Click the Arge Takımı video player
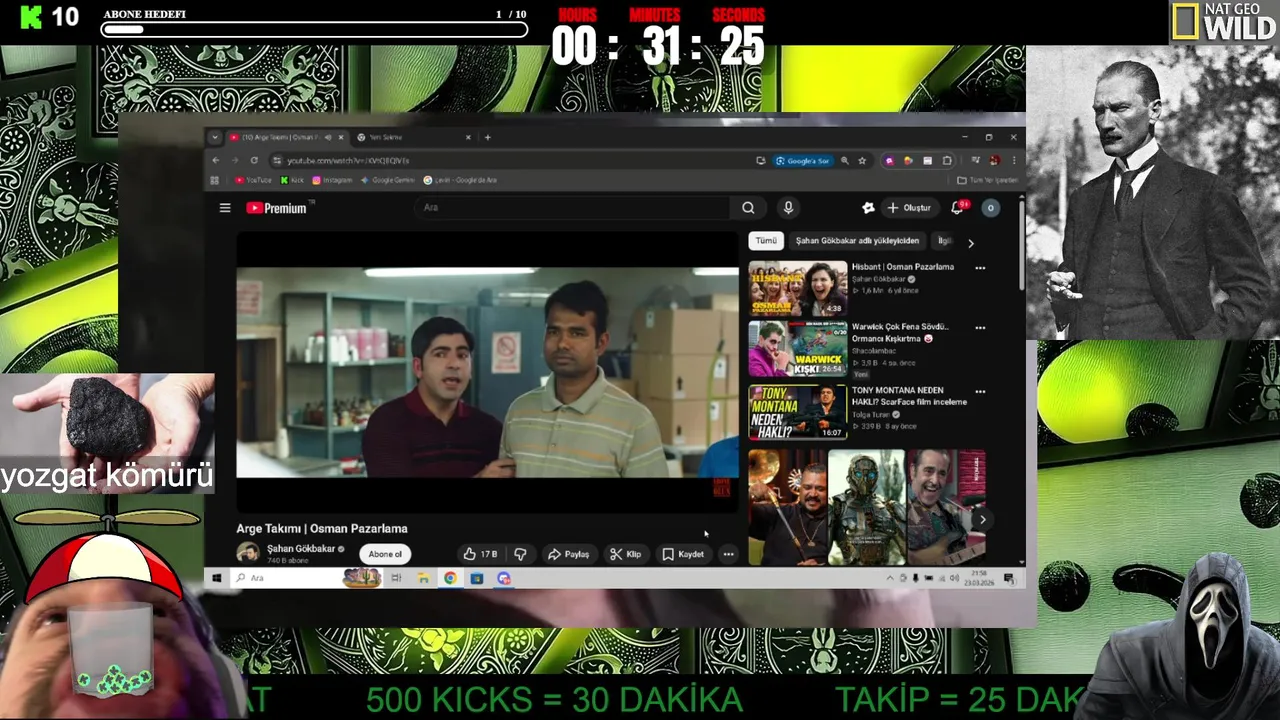 (487, 372)
